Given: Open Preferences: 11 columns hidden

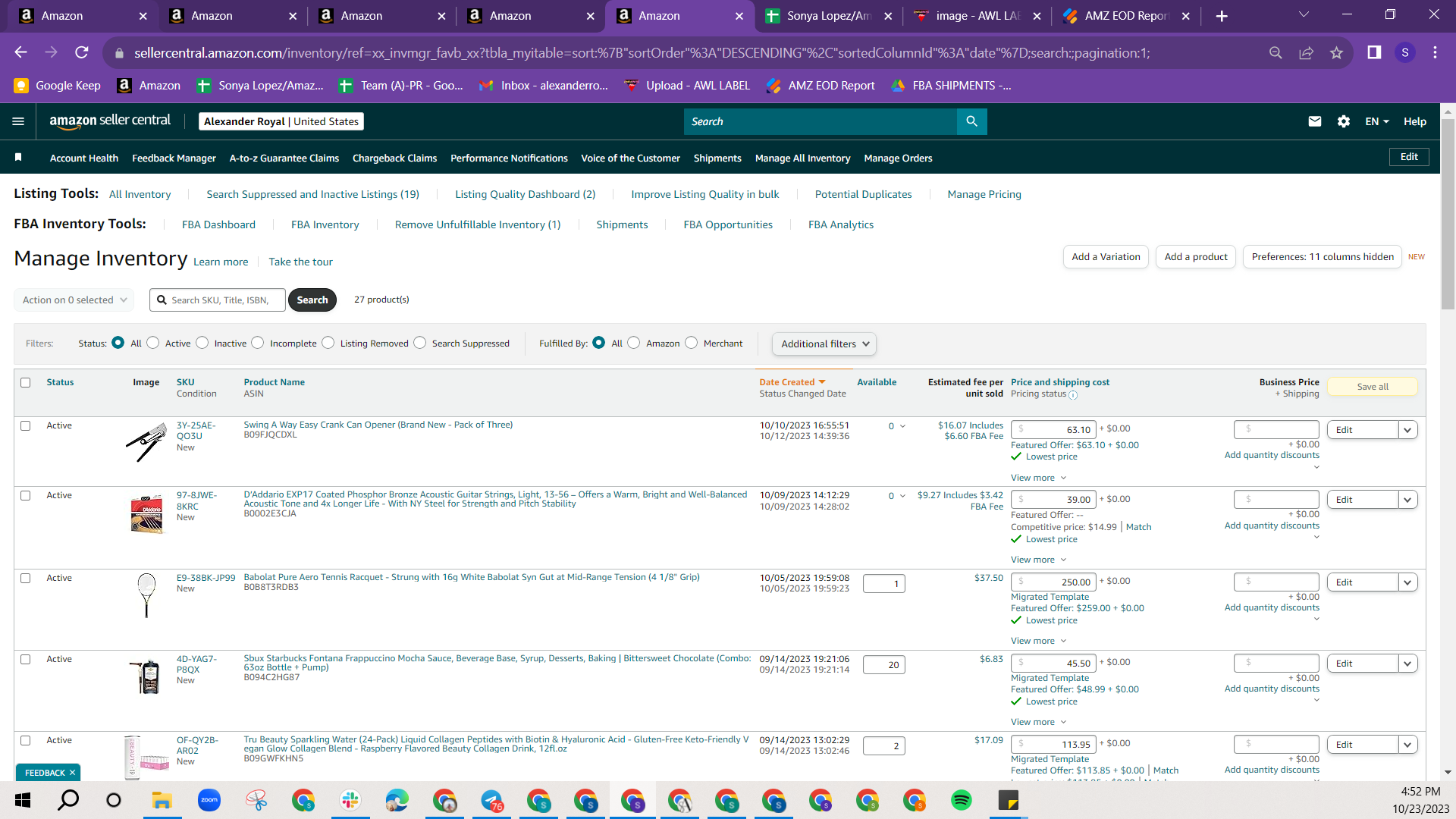Looking at the screenshot, I should [x=1323, y=257].
